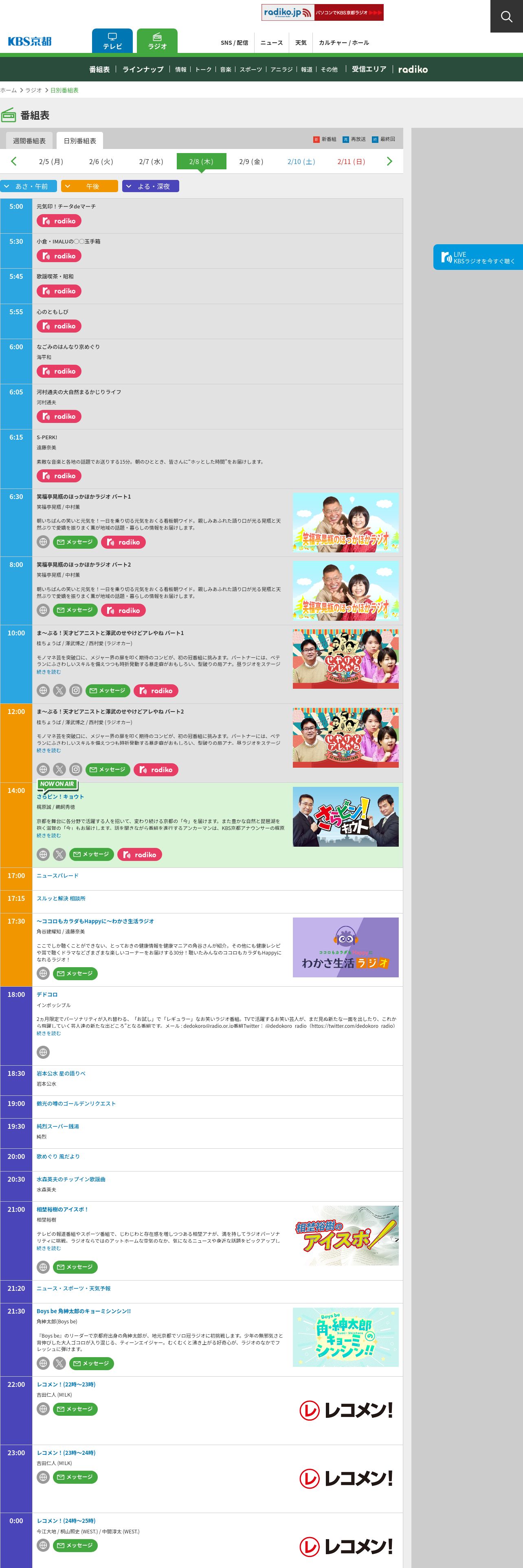Switch to 週間番組表 tab
Viewport: 523px width, 1568px height.
tap(29, 140)
